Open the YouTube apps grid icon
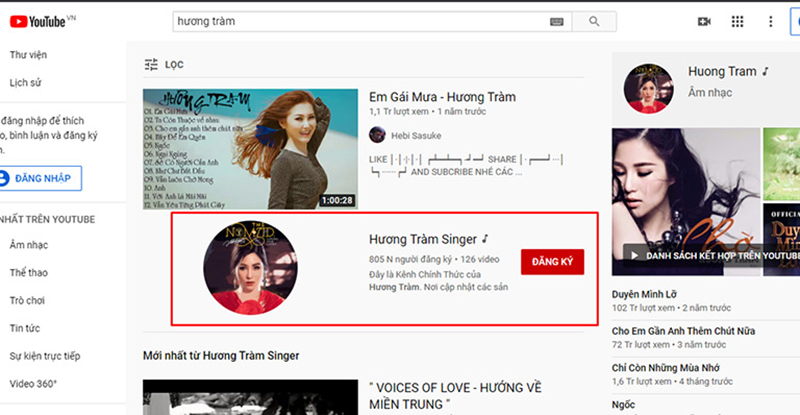The height and width of the screenshot is (415, 800). (x=737, y=21)
